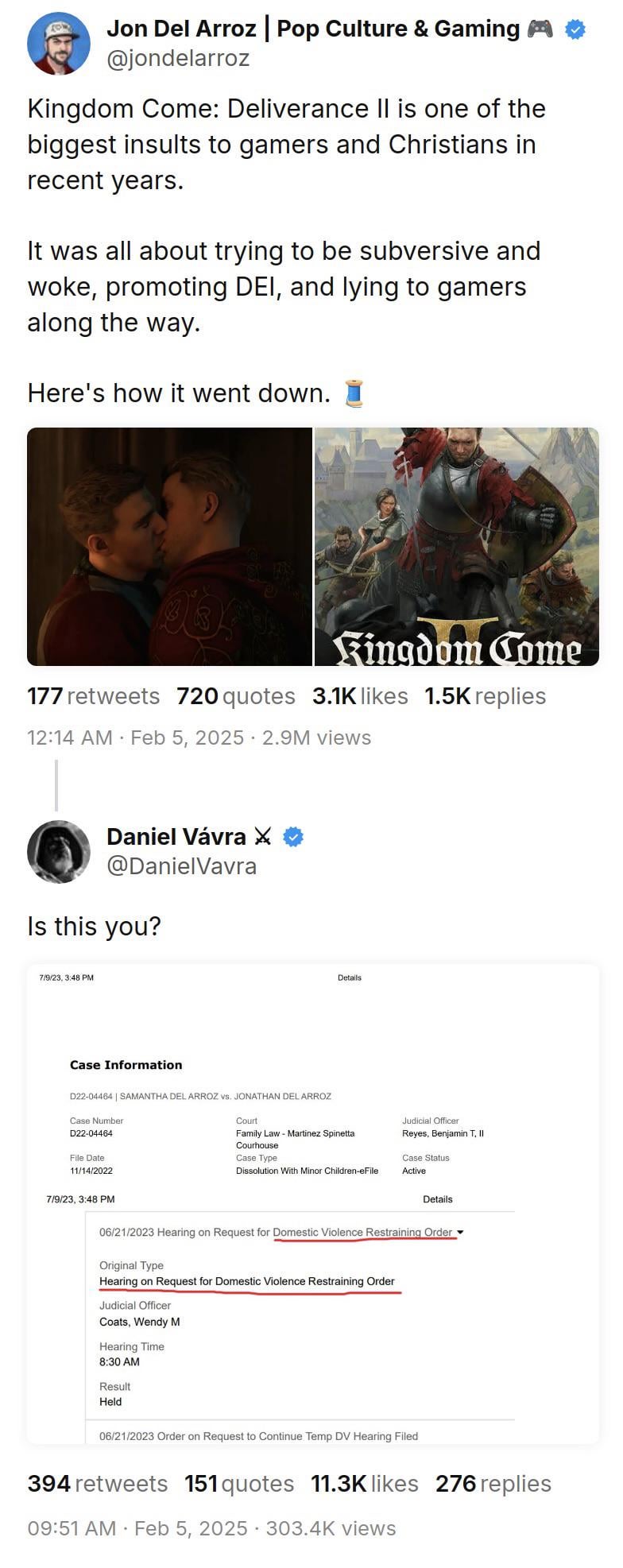The image size is (623, 1568).
Task: Expand the Domestic Violence Restraining Order dropdown arrow
Action: coord(460,1233)
